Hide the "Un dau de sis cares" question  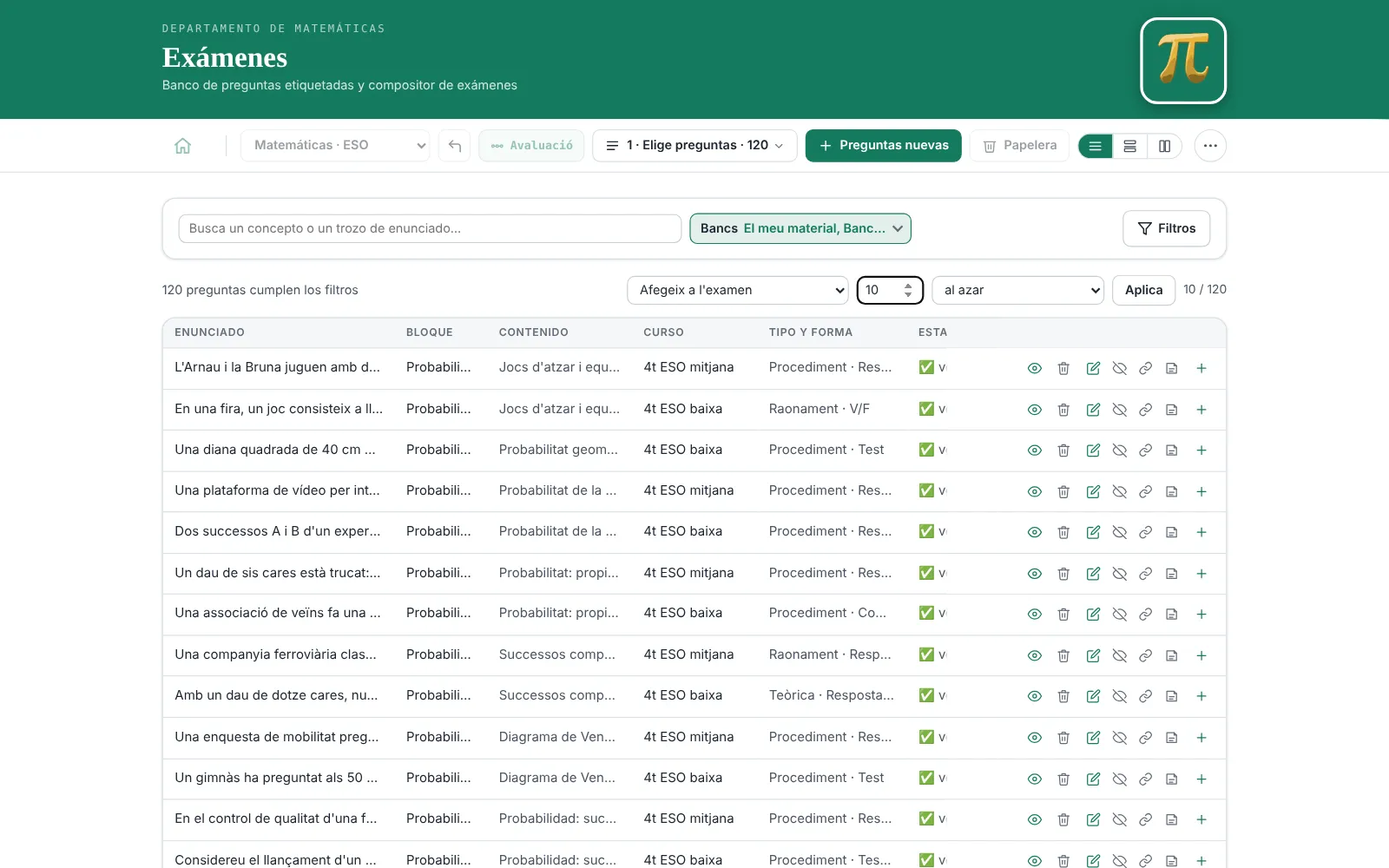[1120, 574]
